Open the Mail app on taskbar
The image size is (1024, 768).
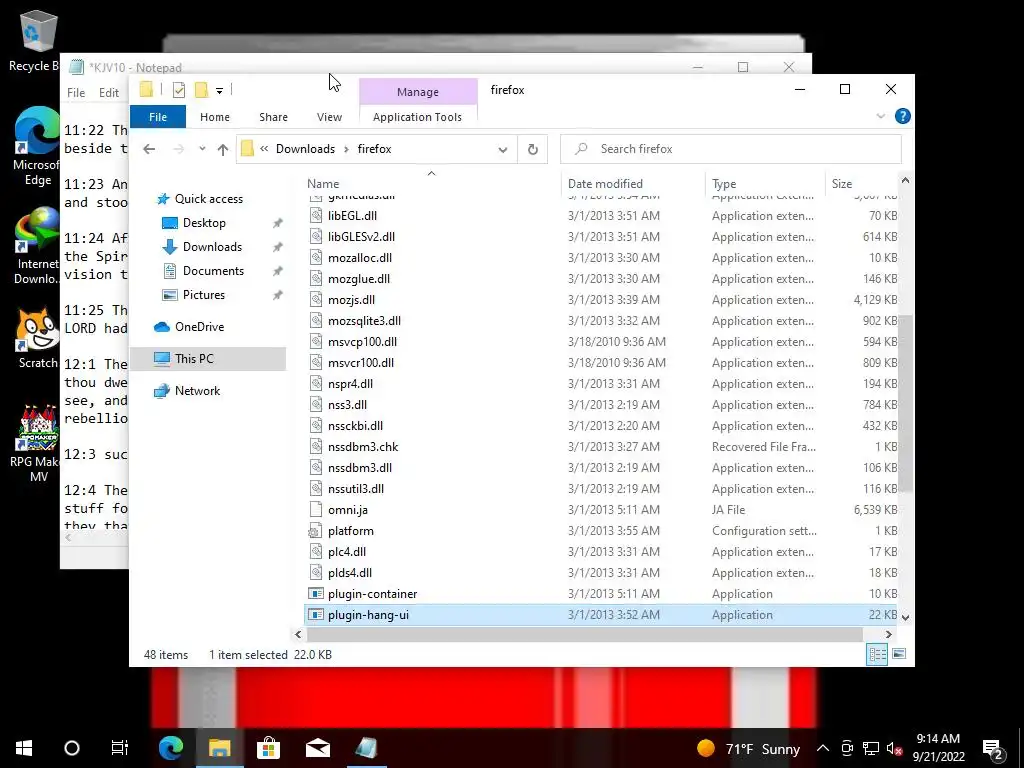pyautogui.click(x=318, y=748)
